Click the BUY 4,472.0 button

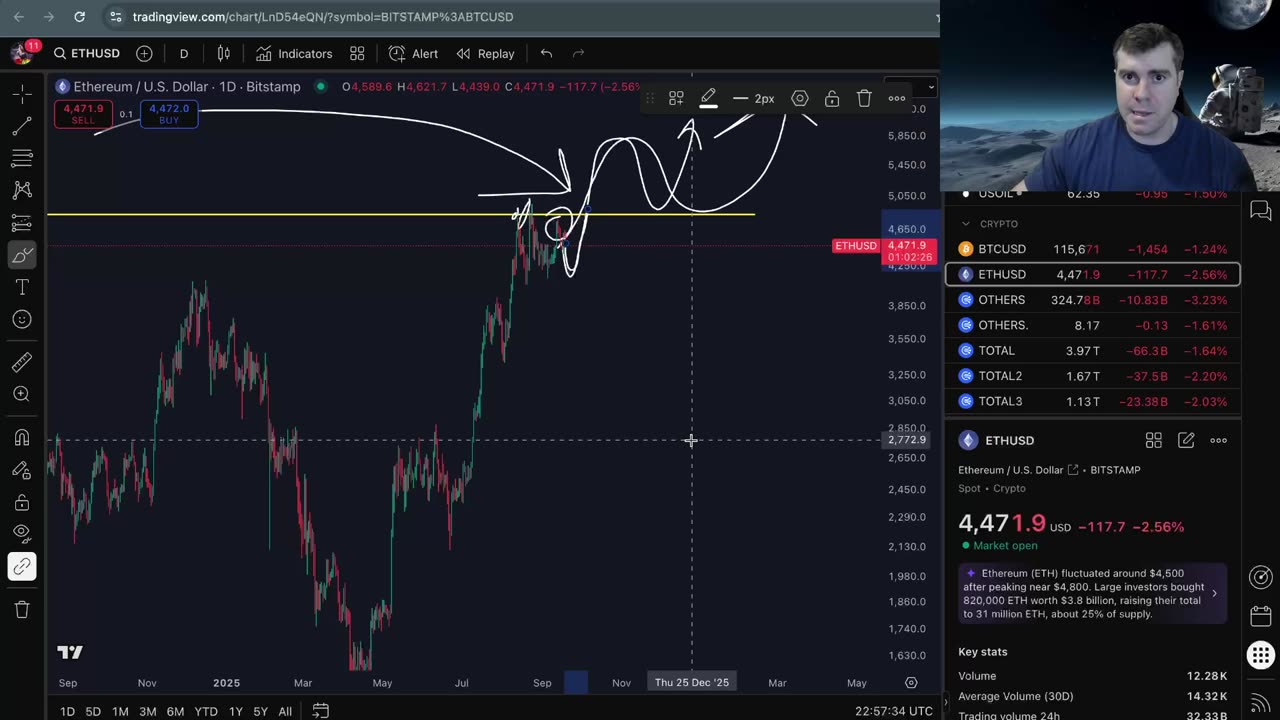169,114
